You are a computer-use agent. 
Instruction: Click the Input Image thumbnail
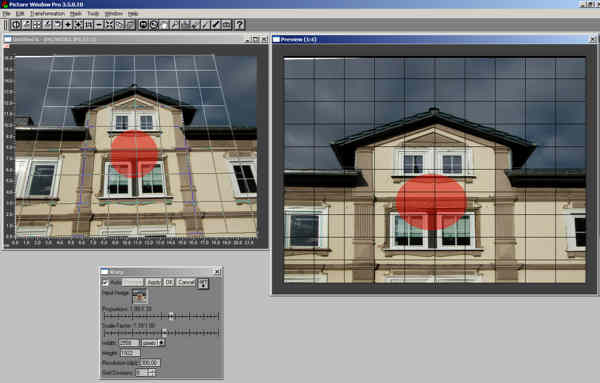(x=140, y=296)
